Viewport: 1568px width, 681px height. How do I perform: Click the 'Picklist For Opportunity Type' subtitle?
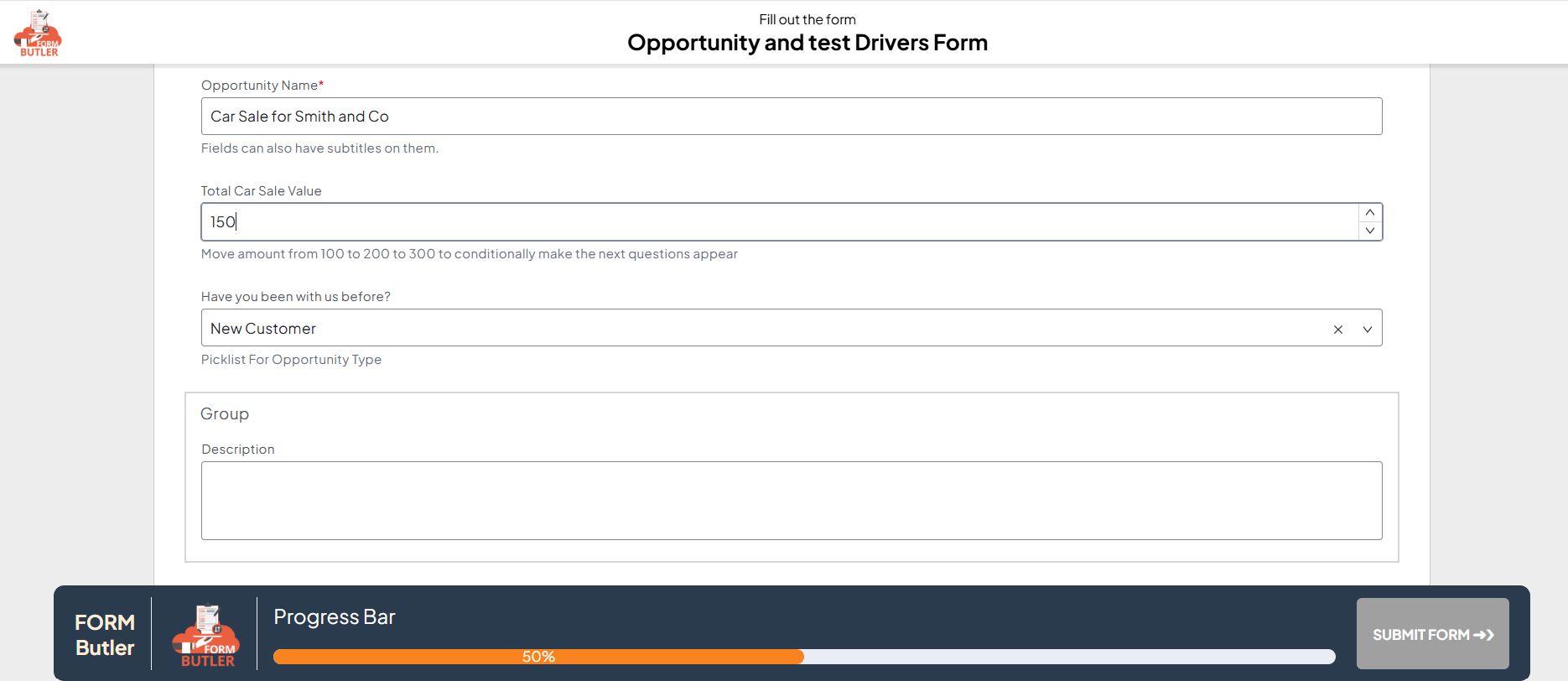pyautogui.click(x=291, y=360)
